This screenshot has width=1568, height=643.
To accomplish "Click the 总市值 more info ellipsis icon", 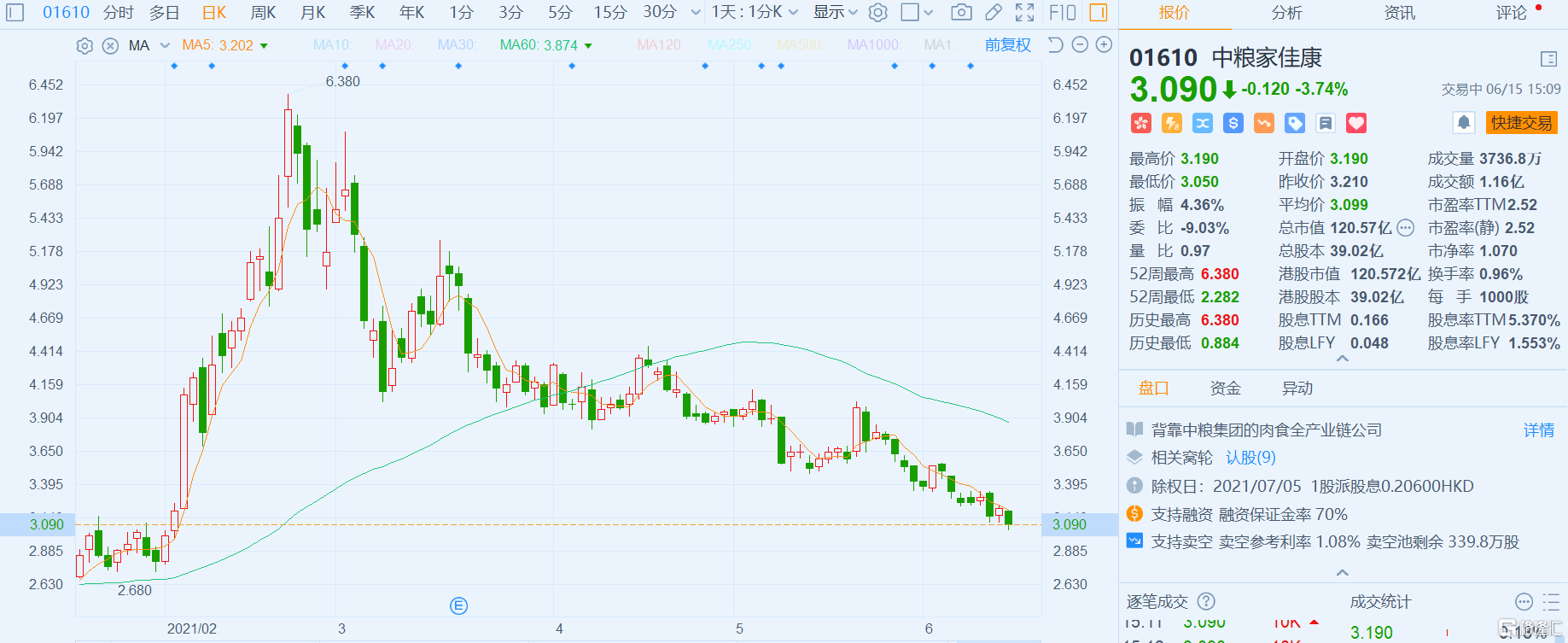I will [1406, 228].
